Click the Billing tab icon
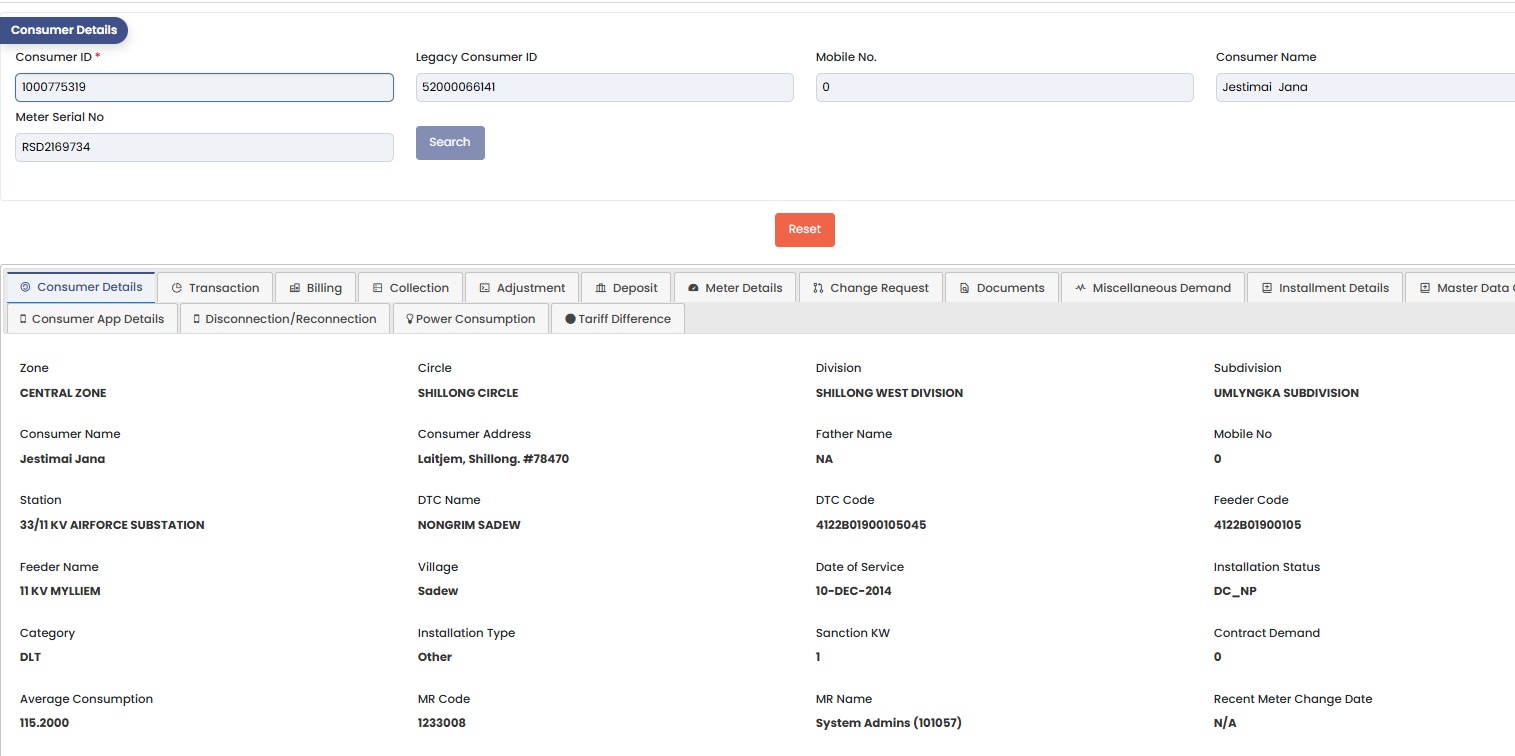The width and height of the screenshot is (1515, 756). (x=295, y=288)
